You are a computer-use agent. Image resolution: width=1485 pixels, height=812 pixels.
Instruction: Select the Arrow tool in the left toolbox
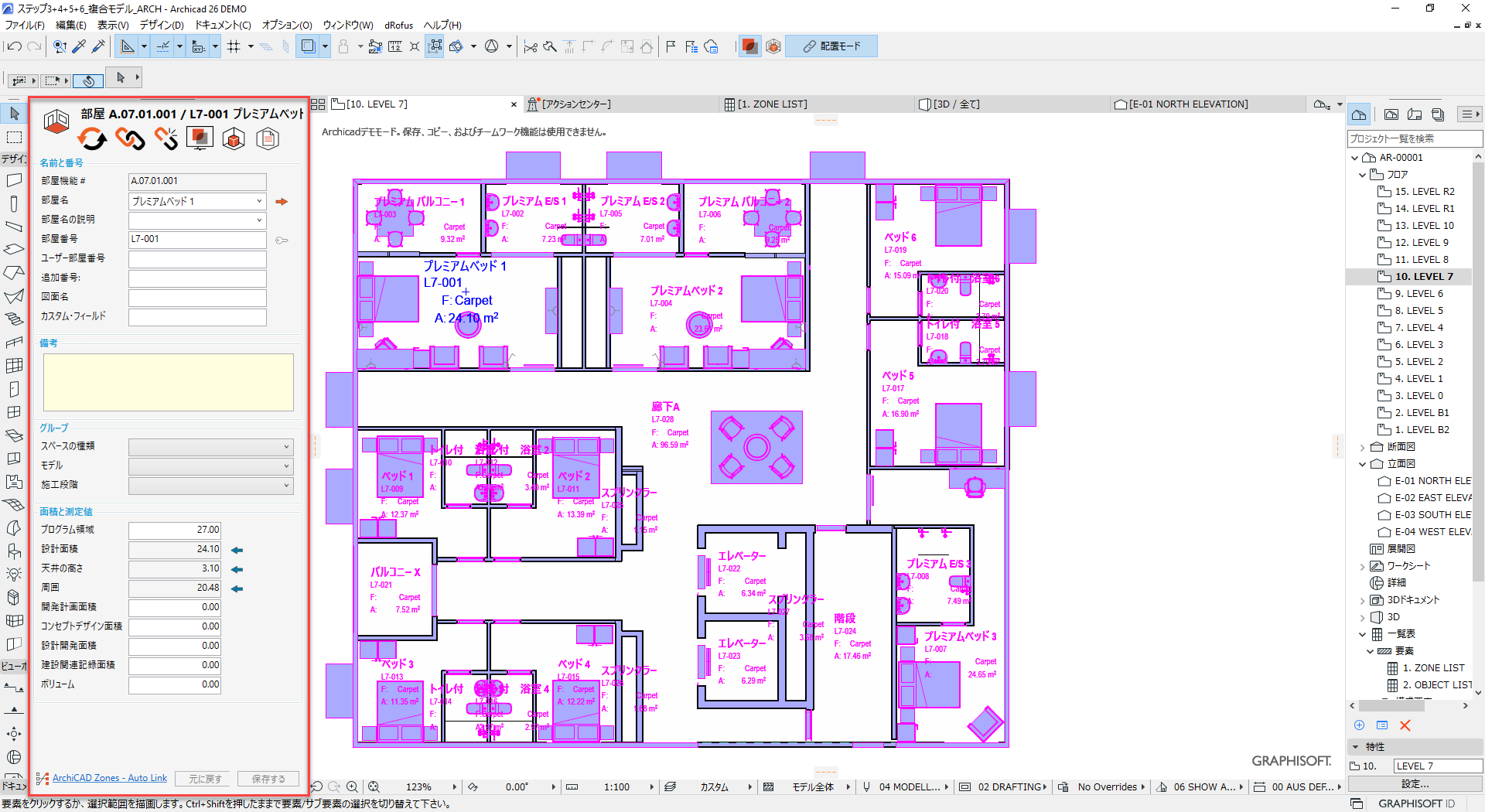coord(14,114)
